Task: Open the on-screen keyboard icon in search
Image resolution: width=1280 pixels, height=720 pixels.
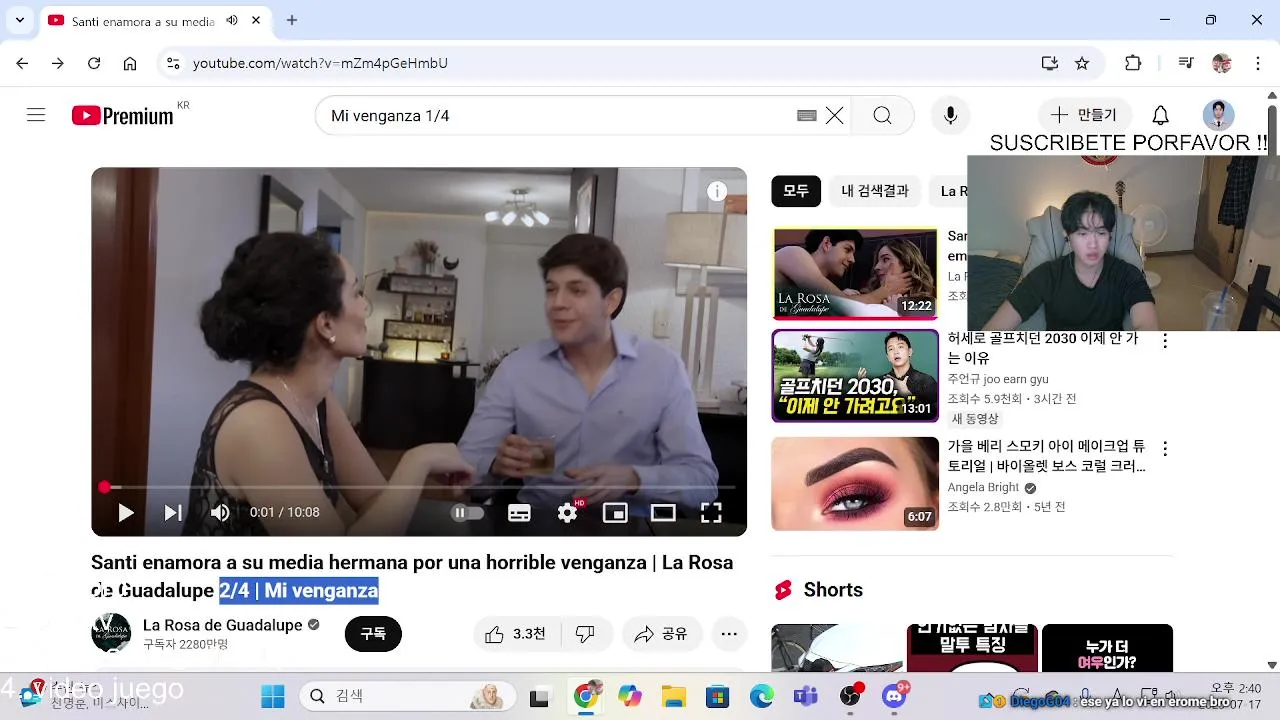Action: (807, 116)
